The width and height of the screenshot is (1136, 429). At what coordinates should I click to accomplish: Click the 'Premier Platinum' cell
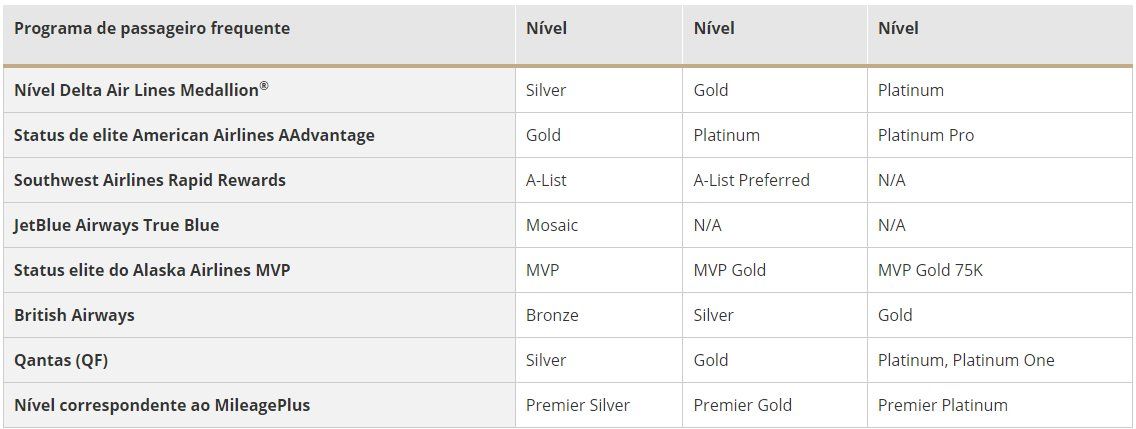(943, 405)
